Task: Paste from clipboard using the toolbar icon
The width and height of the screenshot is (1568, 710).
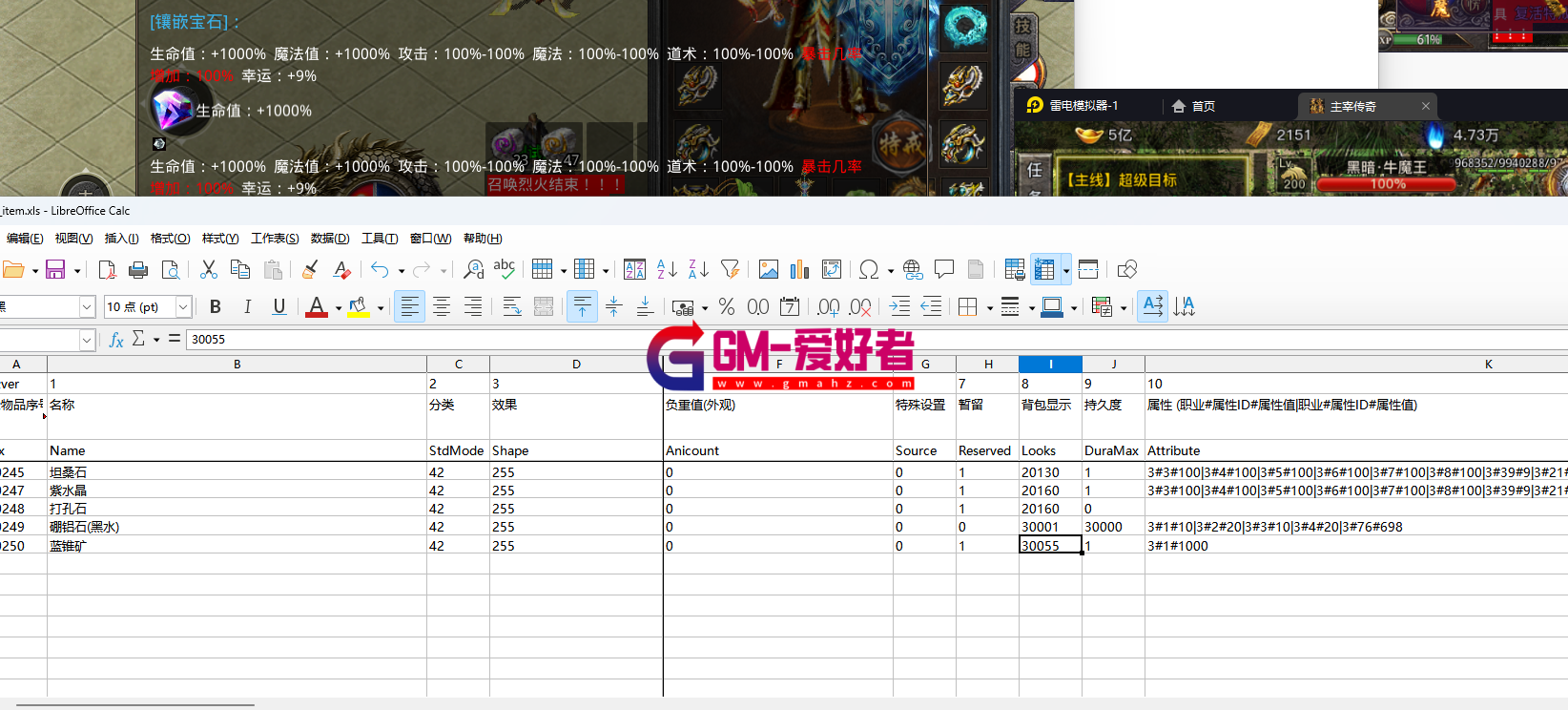Action: click(x=273, y=270)
